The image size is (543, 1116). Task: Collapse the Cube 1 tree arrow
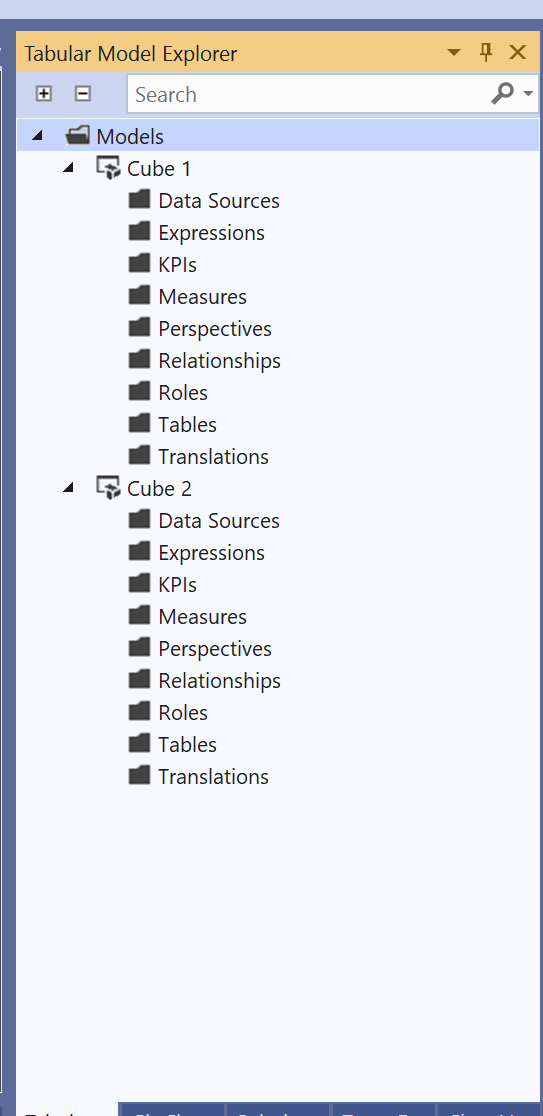point(69,168)
